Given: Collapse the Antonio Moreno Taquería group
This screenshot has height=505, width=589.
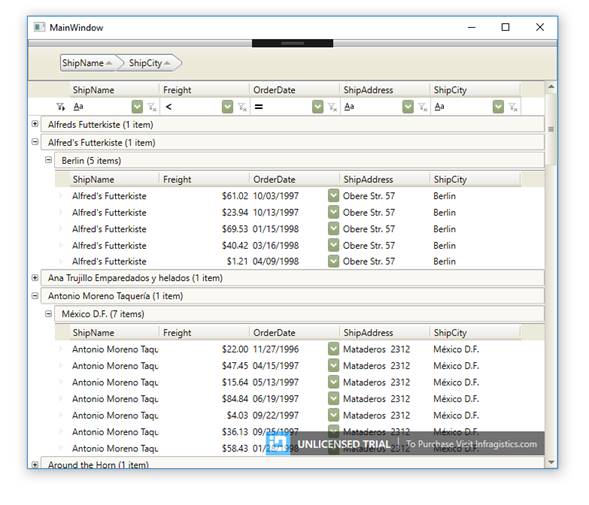Looking at the screenshot, I should (x=35, y=296).
